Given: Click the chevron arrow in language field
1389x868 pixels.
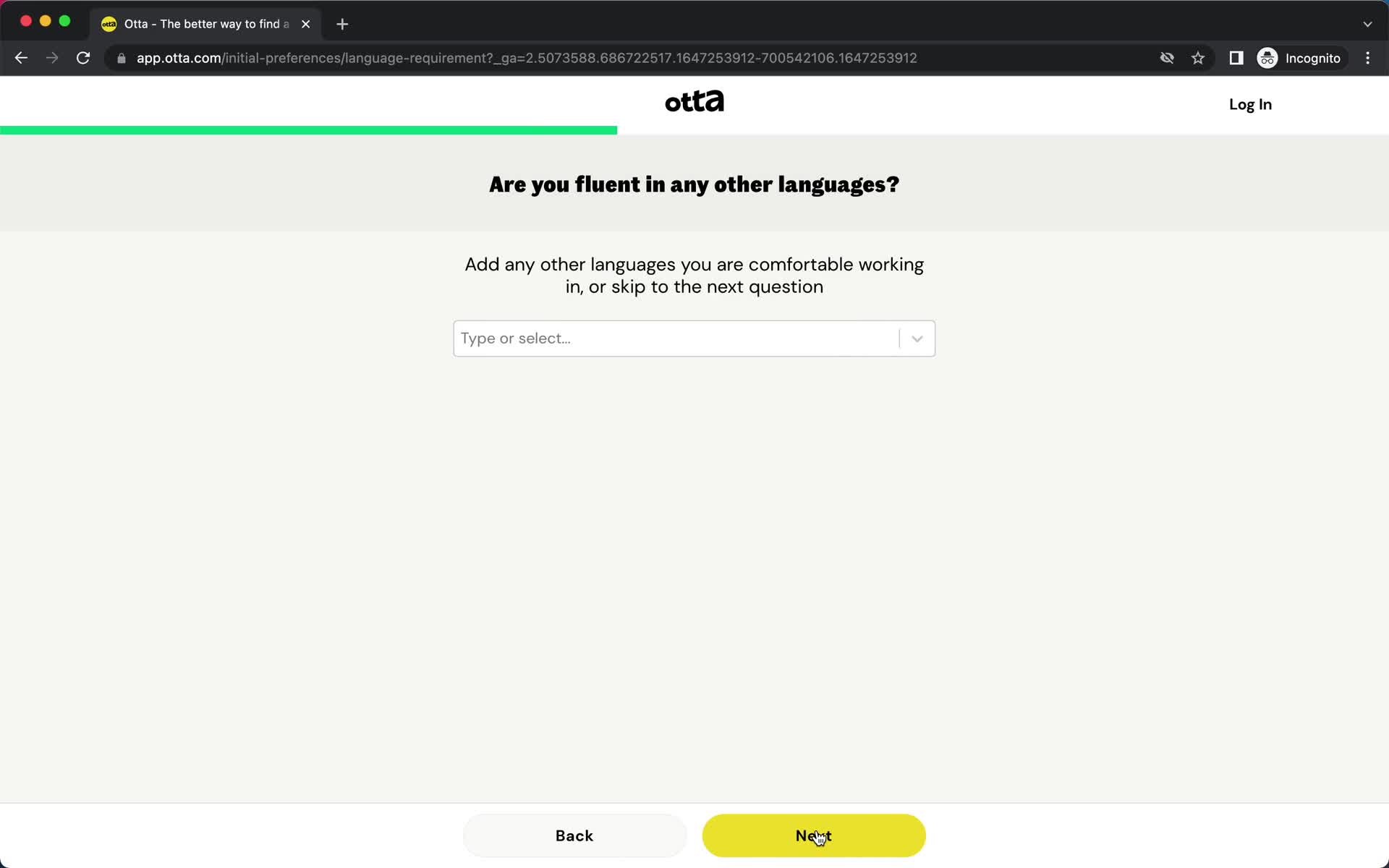Looking at the screenshot, I should [x=917, y=338].
